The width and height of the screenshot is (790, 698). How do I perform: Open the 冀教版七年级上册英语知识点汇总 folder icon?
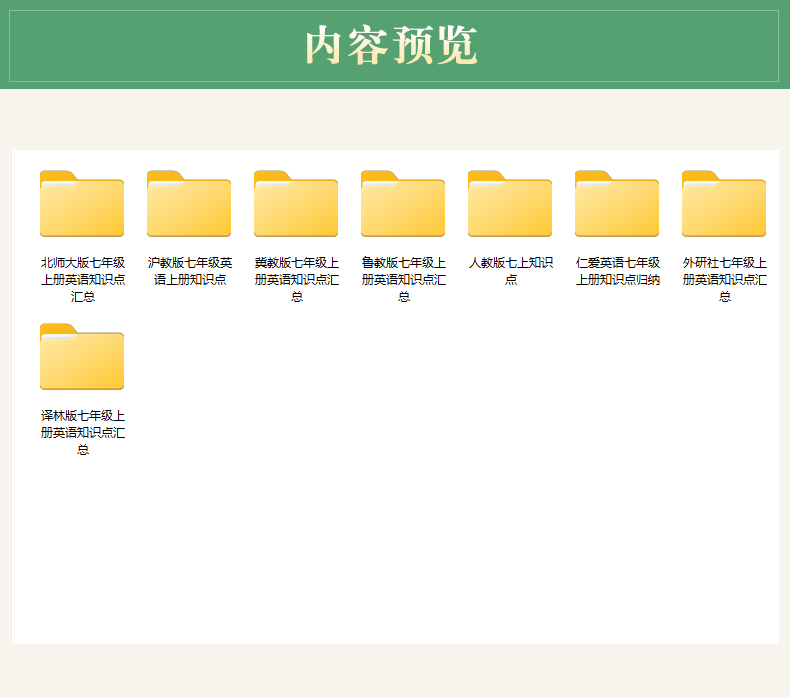tap(296, 204)
